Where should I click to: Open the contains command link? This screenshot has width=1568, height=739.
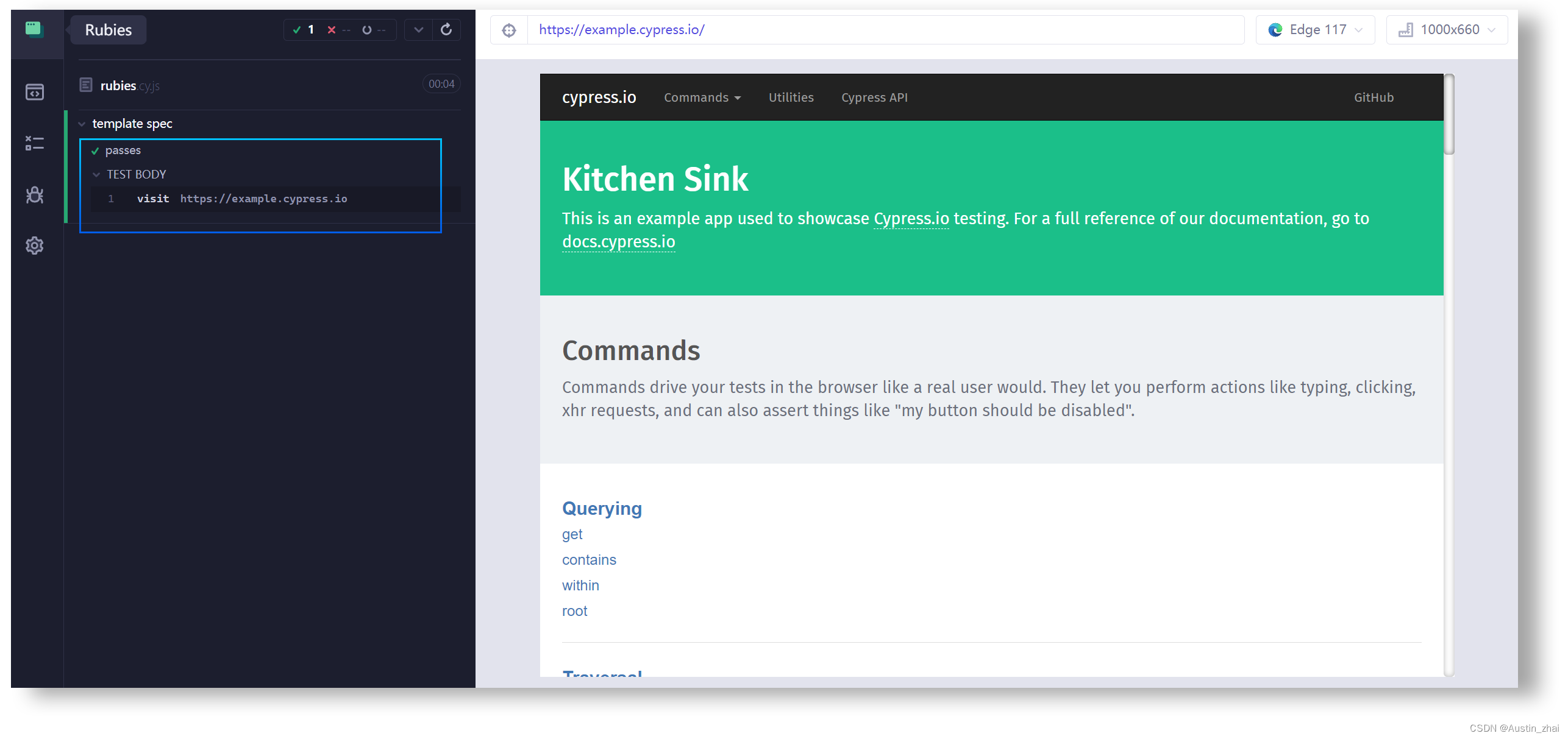click(x=589, y=560)
